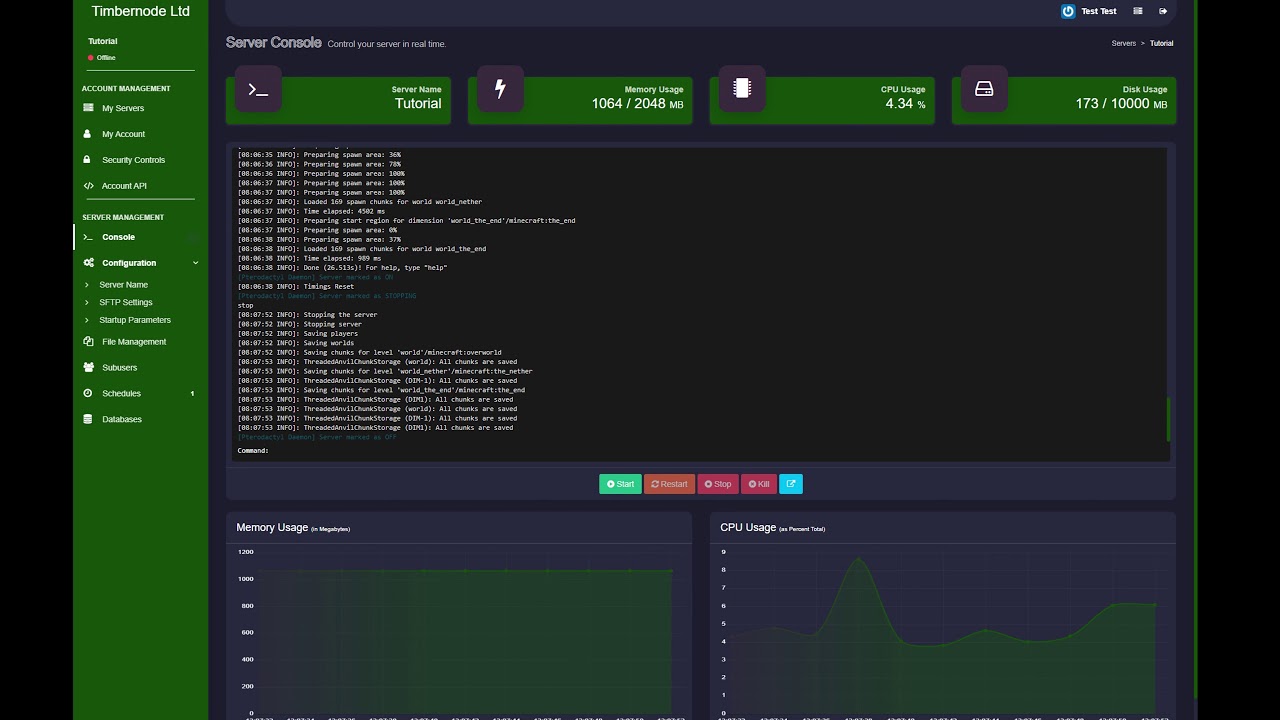1280x720 pixels.
Task: Click the Server Name terminal card icon
Action: pyautogui.click(x=258, y=89)
